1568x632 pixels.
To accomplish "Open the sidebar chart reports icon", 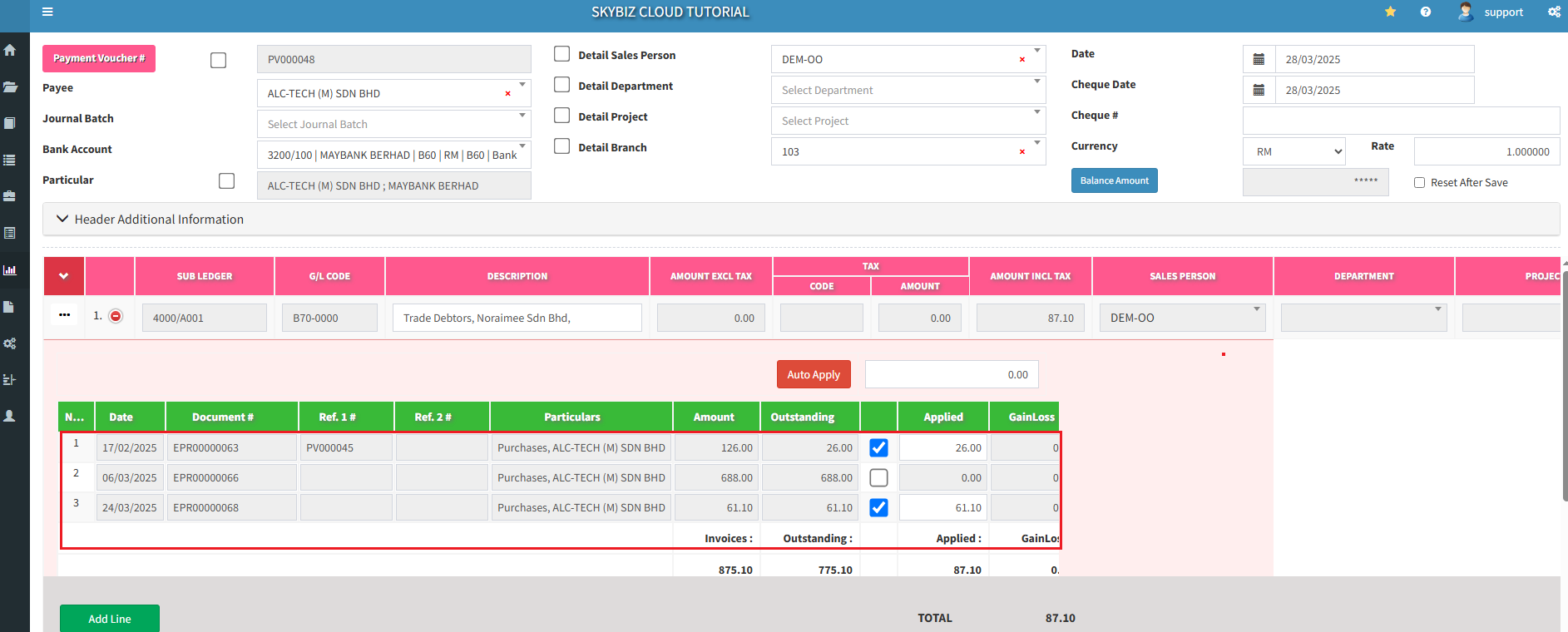I will [10, 269].
